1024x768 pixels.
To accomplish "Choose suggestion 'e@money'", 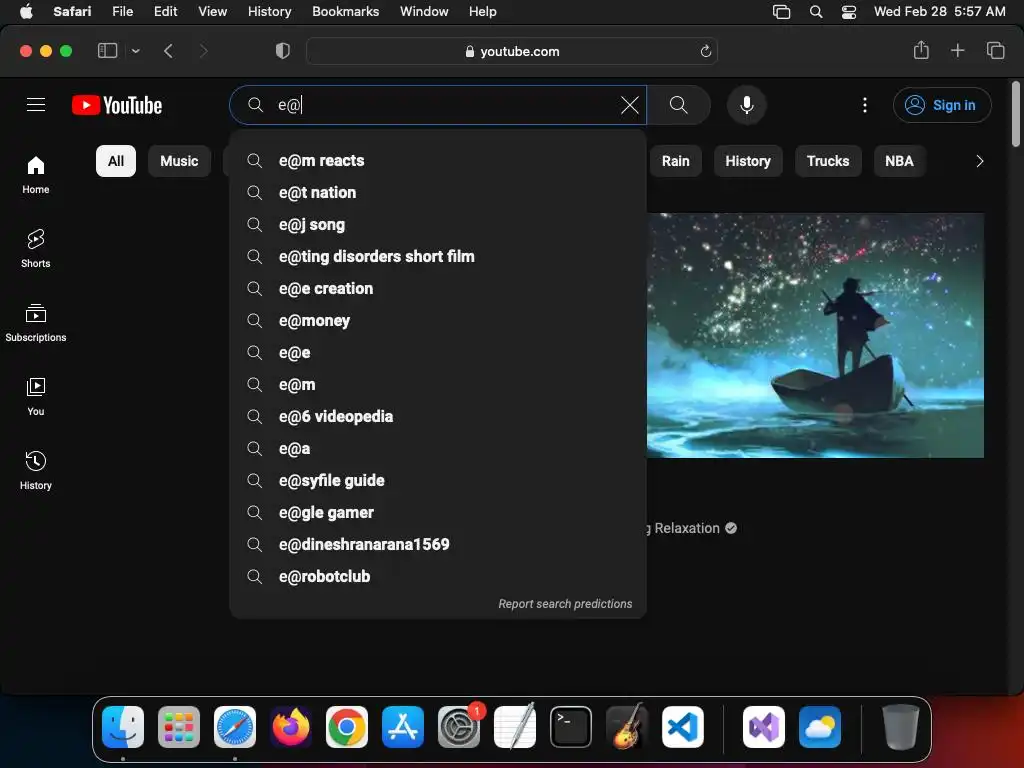I will pos(438,321).
